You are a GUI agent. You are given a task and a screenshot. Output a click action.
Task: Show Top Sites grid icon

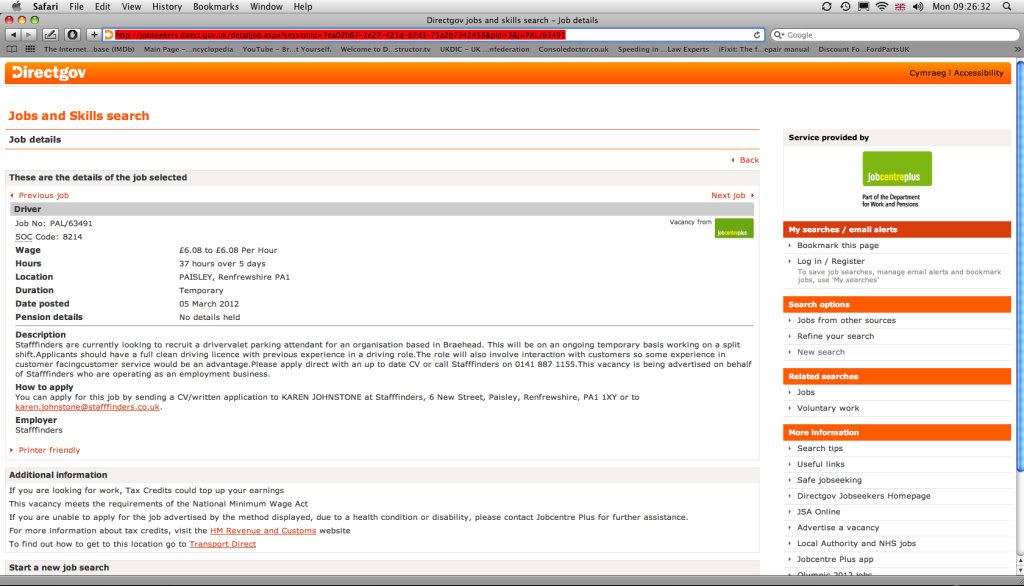click(x=30, y=49)
